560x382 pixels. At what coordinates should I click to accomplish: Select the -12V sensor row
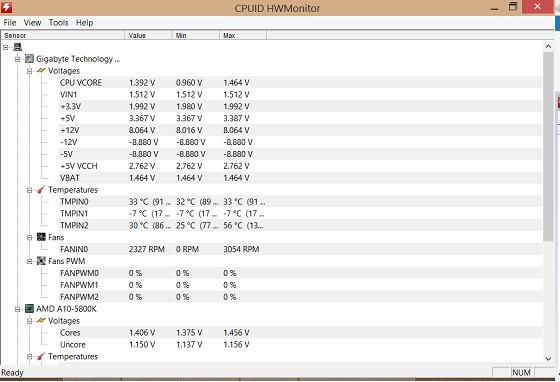pos(300,142)
